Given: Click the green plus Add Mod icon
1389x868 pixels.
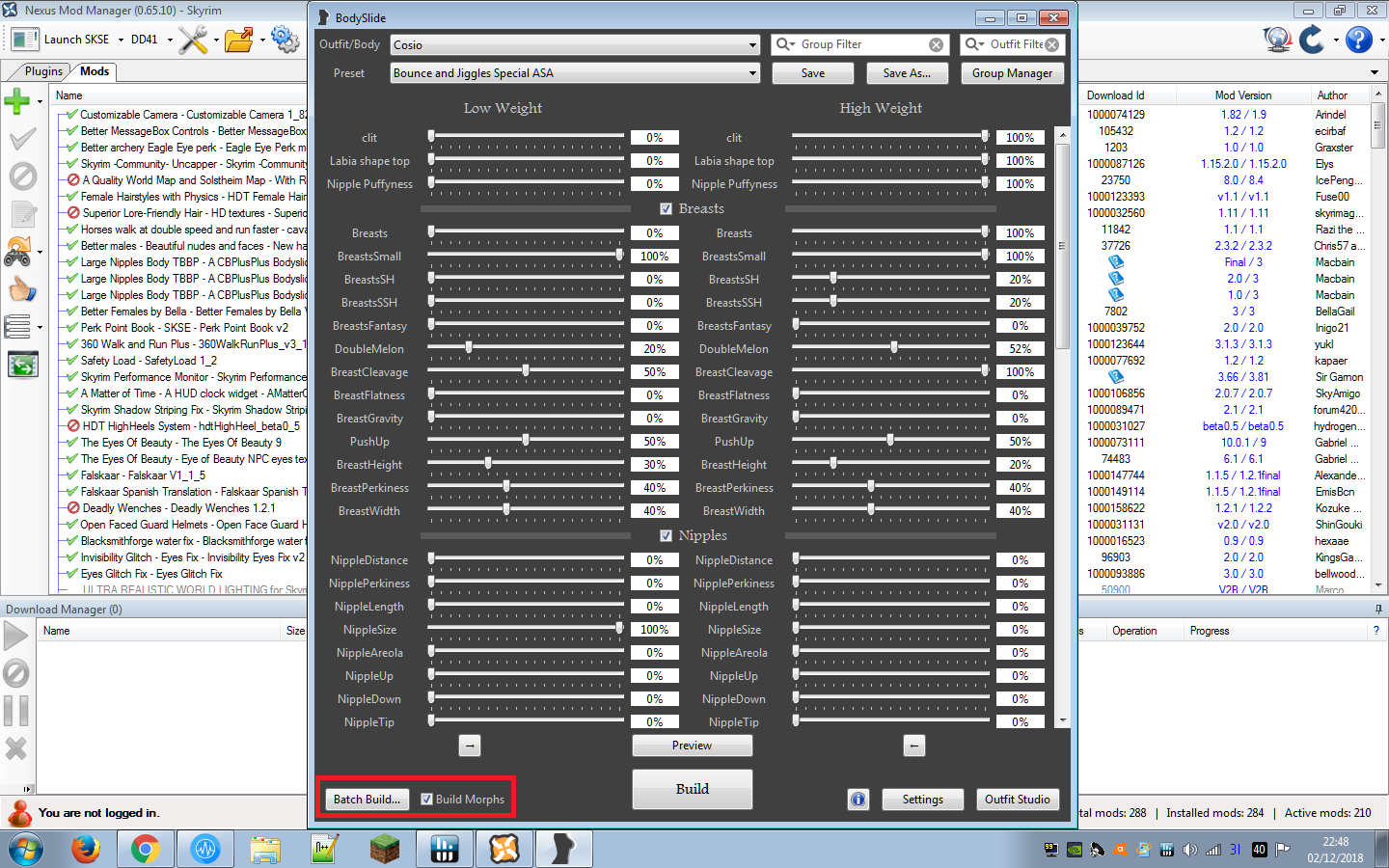Looking at the screenshot, I should tap(17, 101).
